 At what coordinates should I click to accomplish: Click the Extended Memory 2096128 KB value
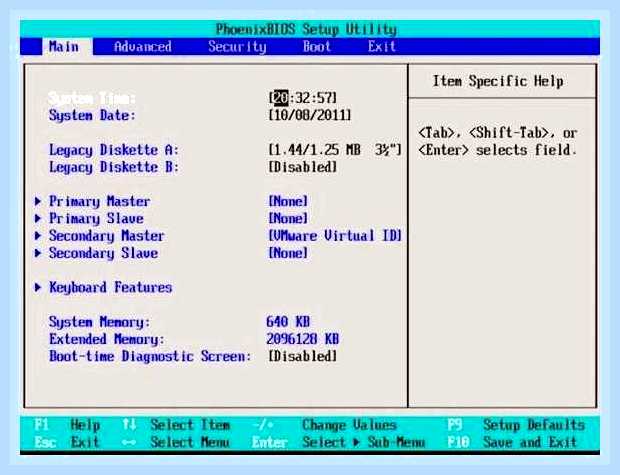(x=302, y=339)
